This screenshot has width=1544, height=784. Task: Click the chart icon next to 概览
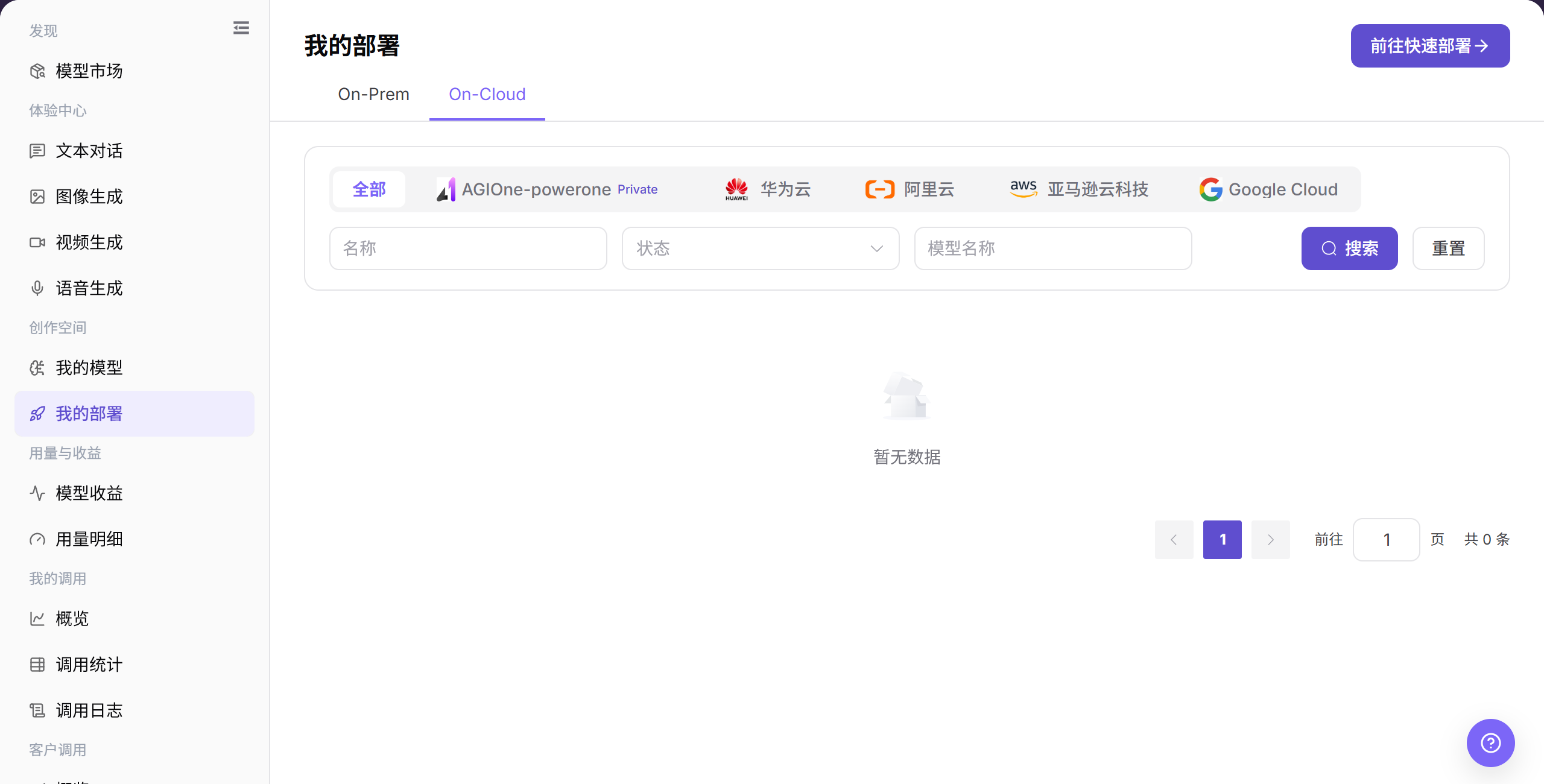point(37,619)
